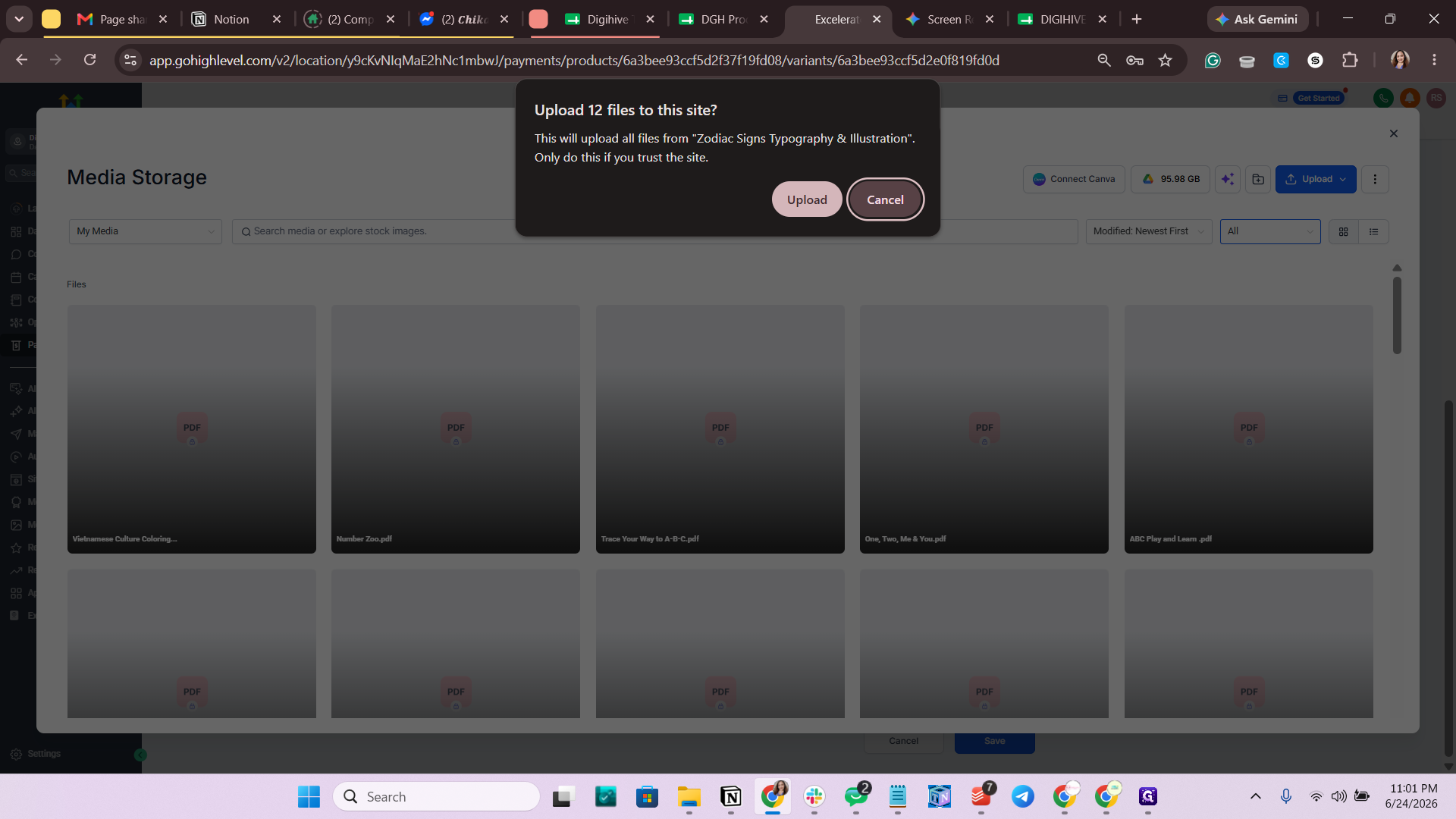
Task: Expand the blue Upload dropdown button
Action: [1316, 179]
